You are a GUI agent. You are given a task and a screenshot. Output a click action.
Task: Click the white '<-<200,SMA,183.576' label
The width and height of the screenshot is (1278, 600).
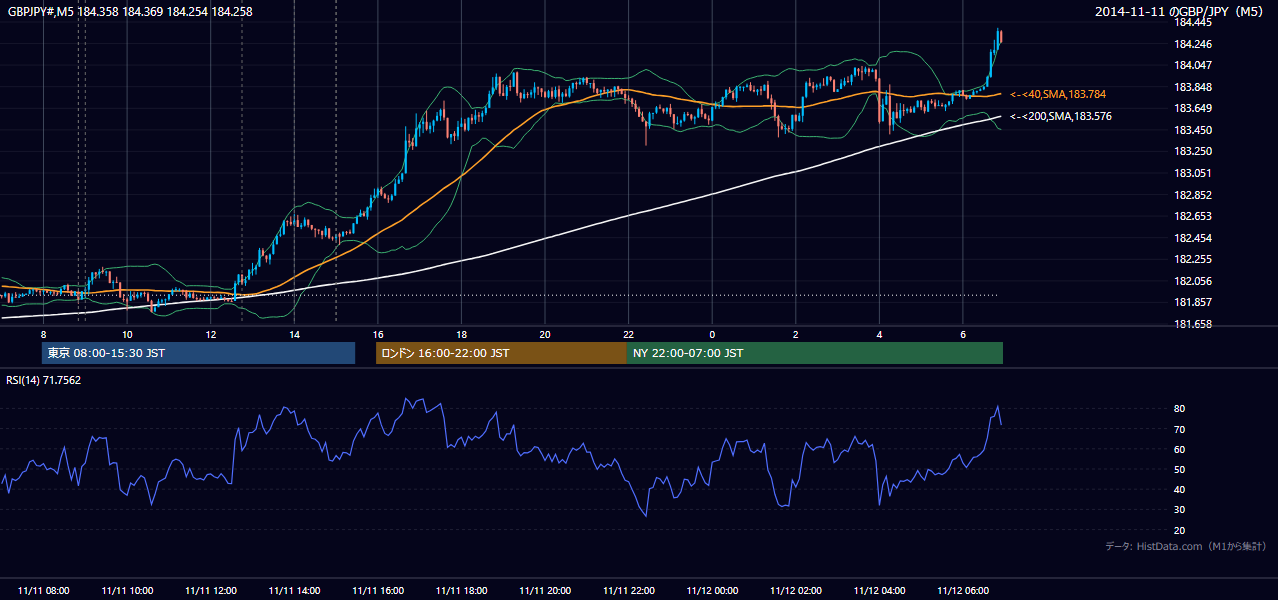[x=1061, y=116]
